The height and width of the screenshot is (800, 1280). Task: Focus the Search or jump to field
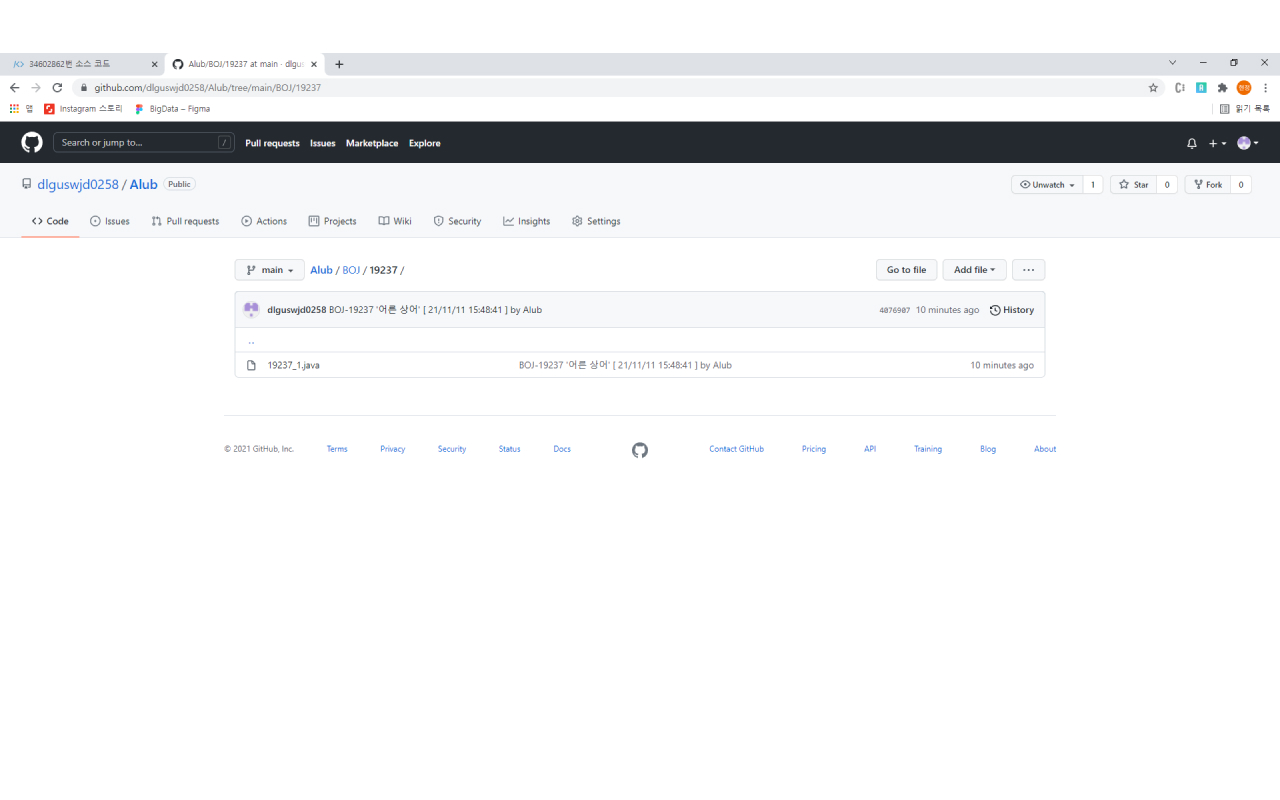click(144, 142)
